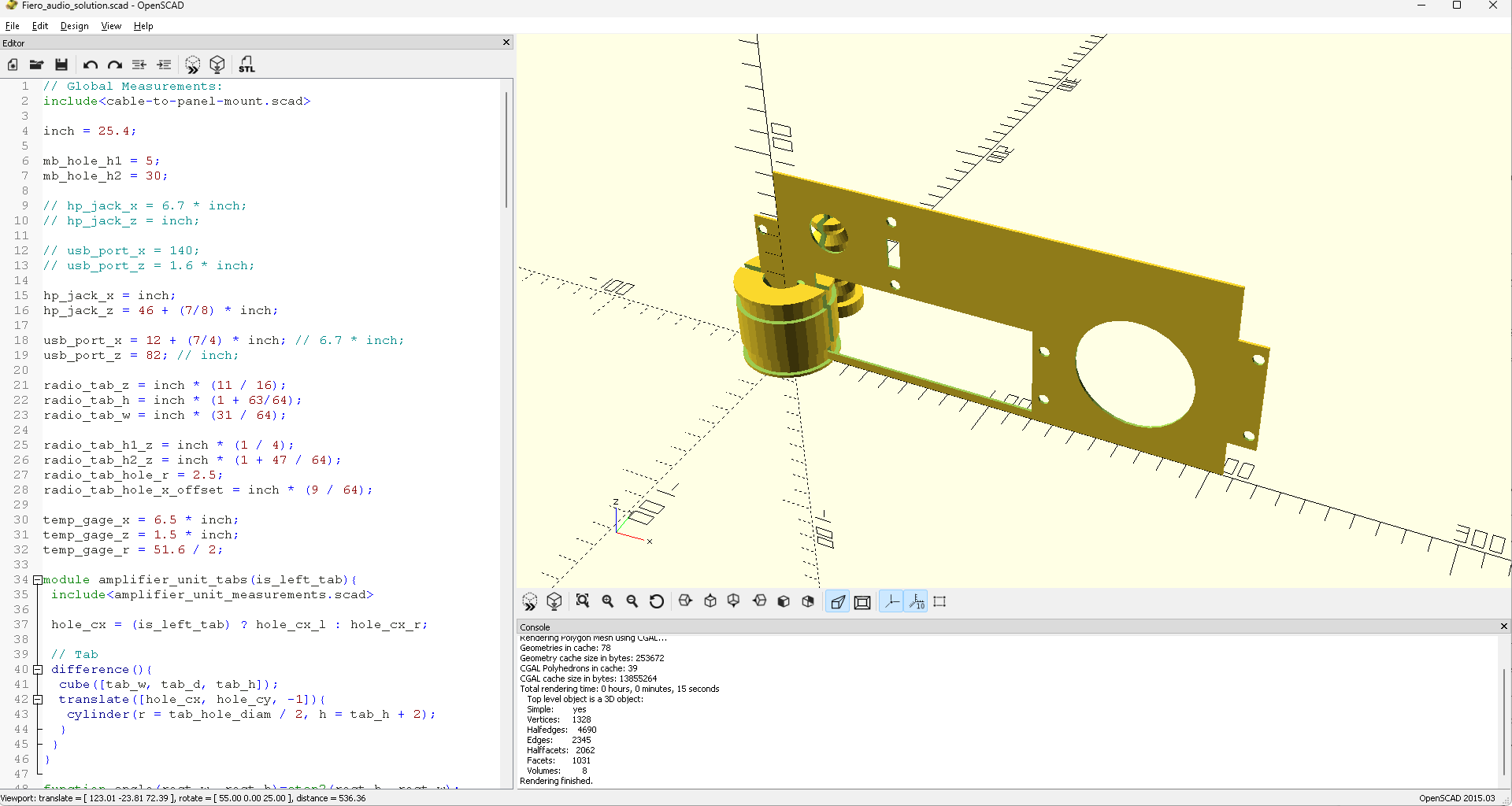
Task: Click the 'Facets: 1031' console line
Action: tap(558, 760)
